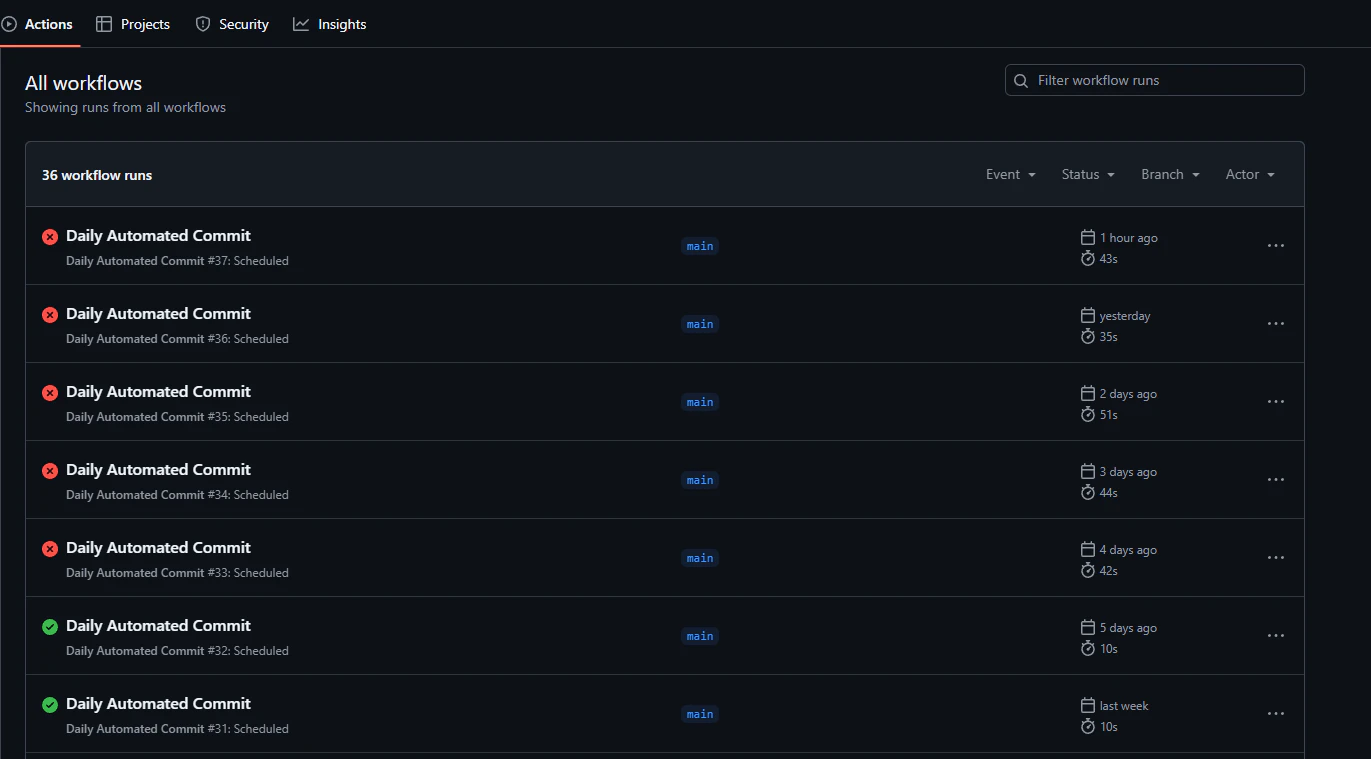Expand the Event filter dropdown
The image size is (1371, 759).
[1010, 174]
